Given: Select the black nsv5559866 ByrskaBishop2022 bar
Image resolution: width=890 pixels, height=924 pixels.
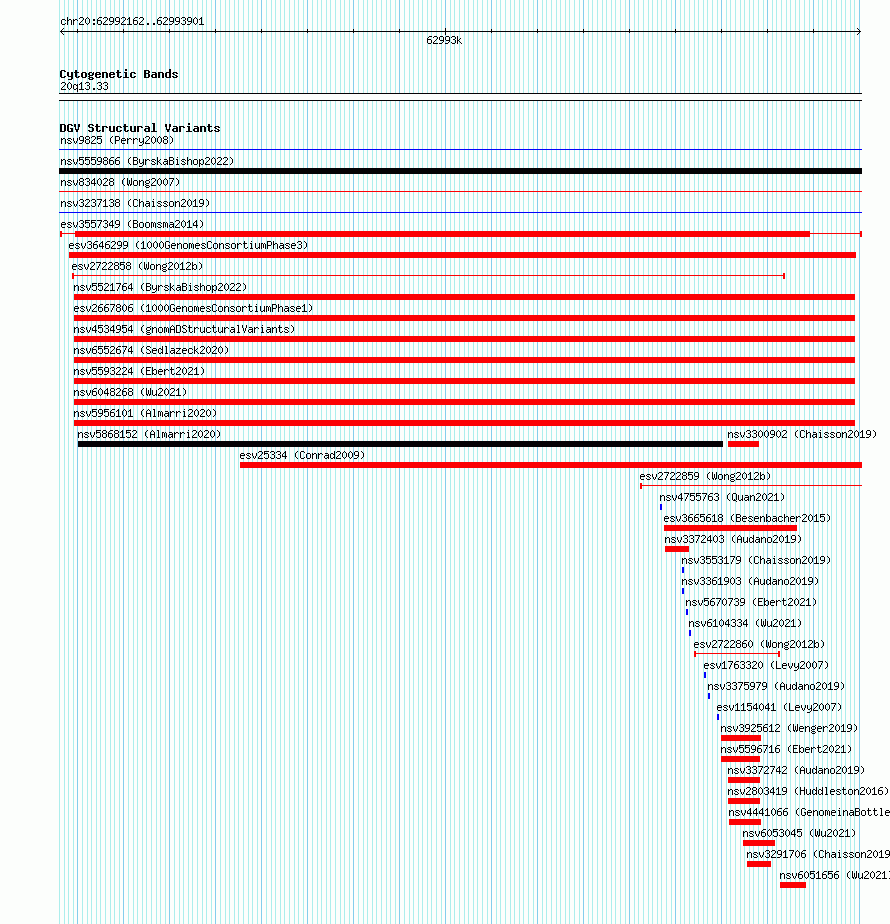Looking at the screenshot, I should [460, 171].
